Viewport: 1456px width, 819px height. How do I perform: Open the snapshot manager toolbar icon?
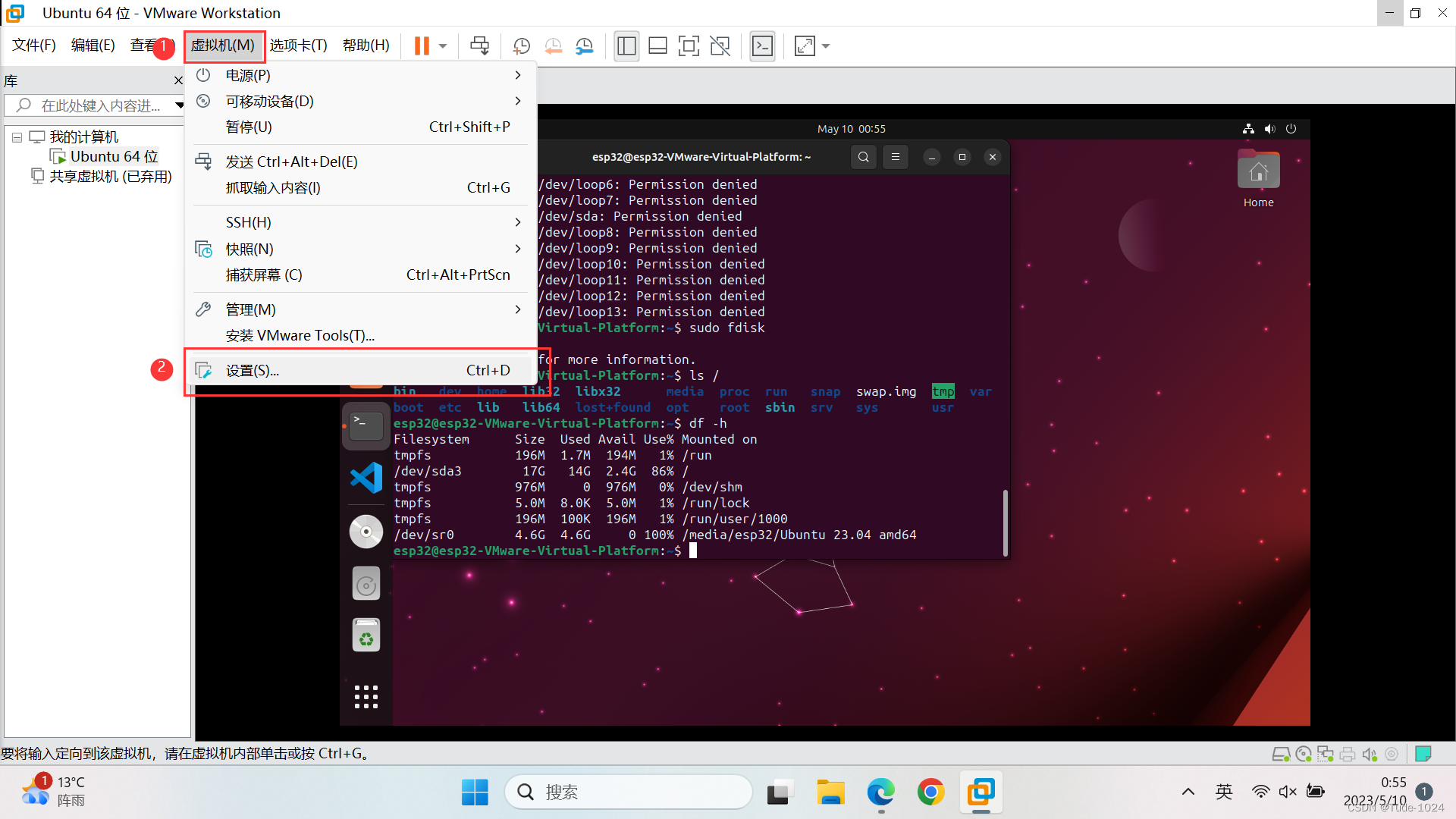[585, 45]
